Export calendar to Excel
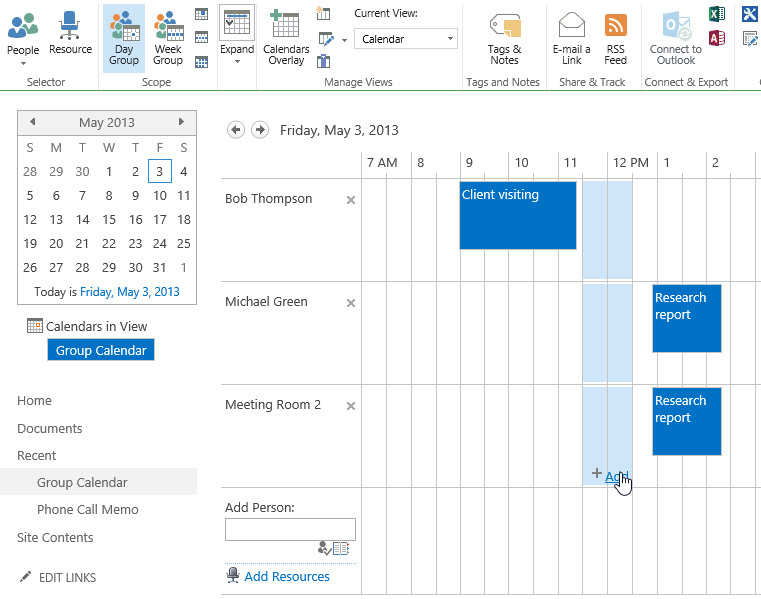 717,14
